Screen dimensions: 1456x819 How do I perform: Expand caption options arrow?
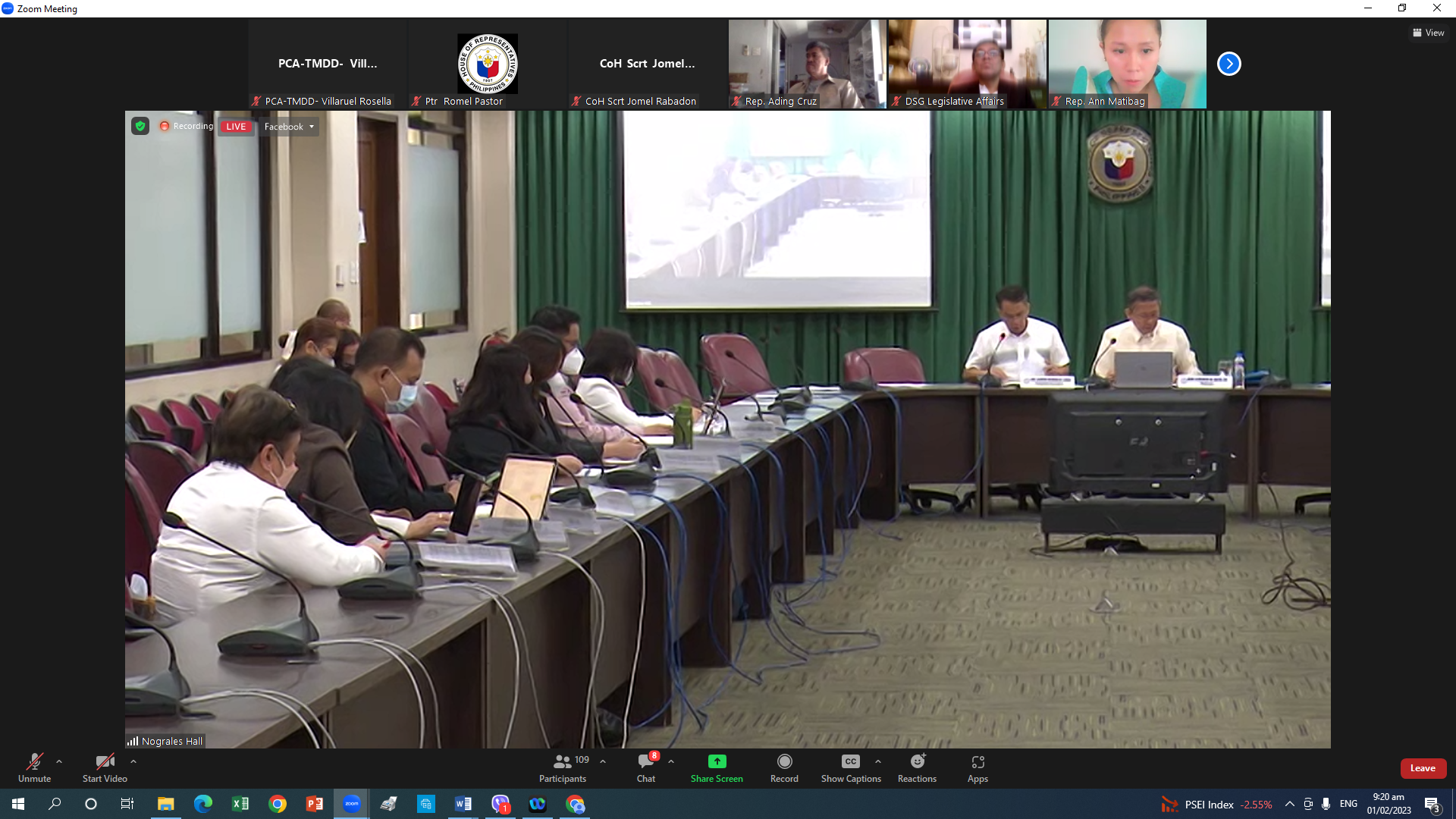tap(878, 761)
